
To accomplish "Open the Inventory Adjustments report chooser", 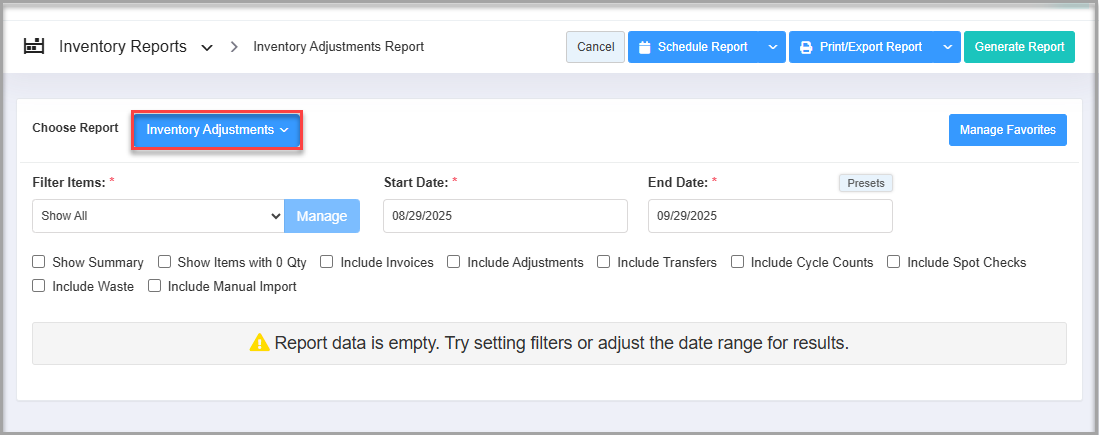I will (217, 130).
